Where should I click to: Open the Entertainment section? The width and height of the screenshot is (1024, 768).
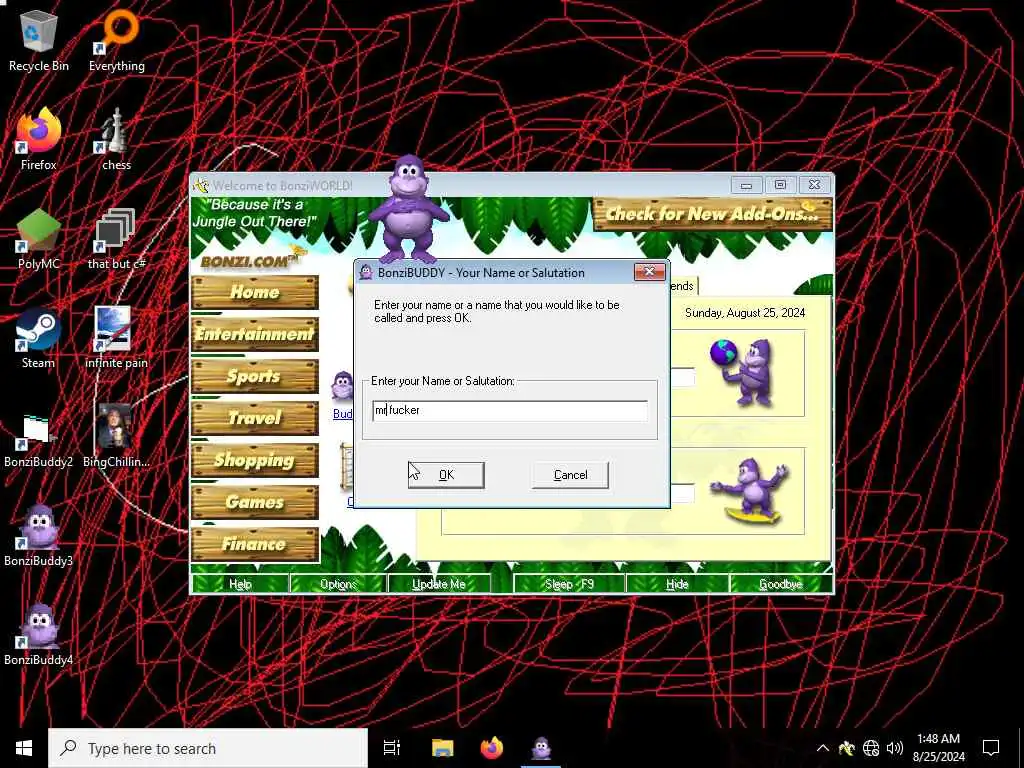coord(255,334)
